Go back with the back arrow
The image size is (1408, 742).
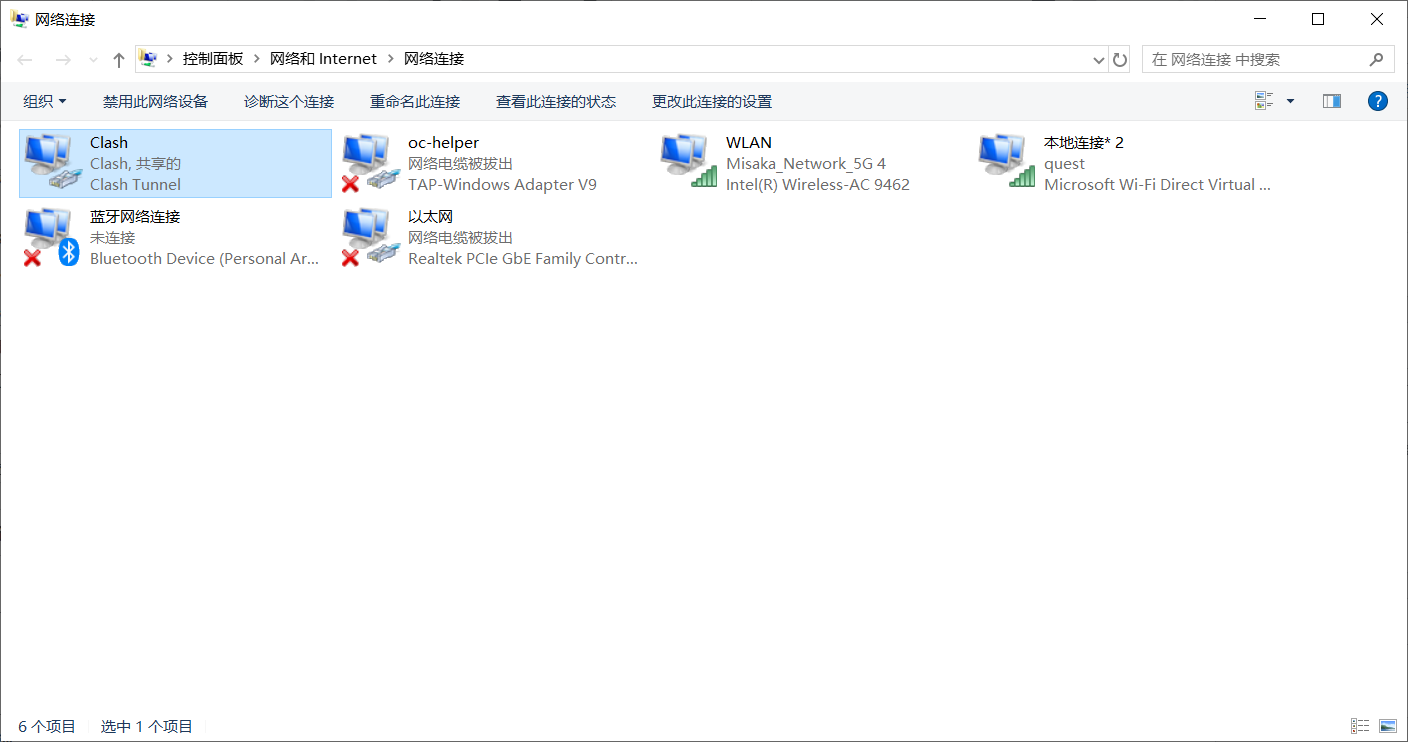[25, 60]
